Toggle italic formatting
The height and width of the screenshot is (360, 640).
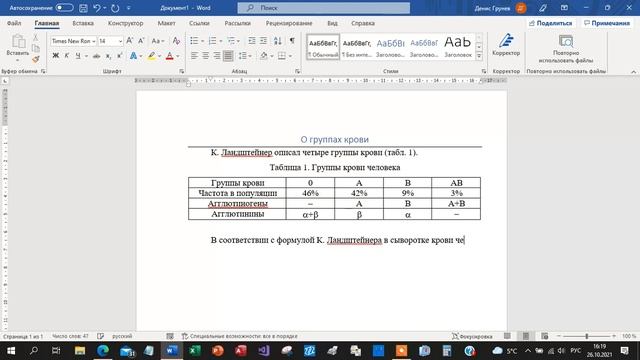click(x=67, y=56)
